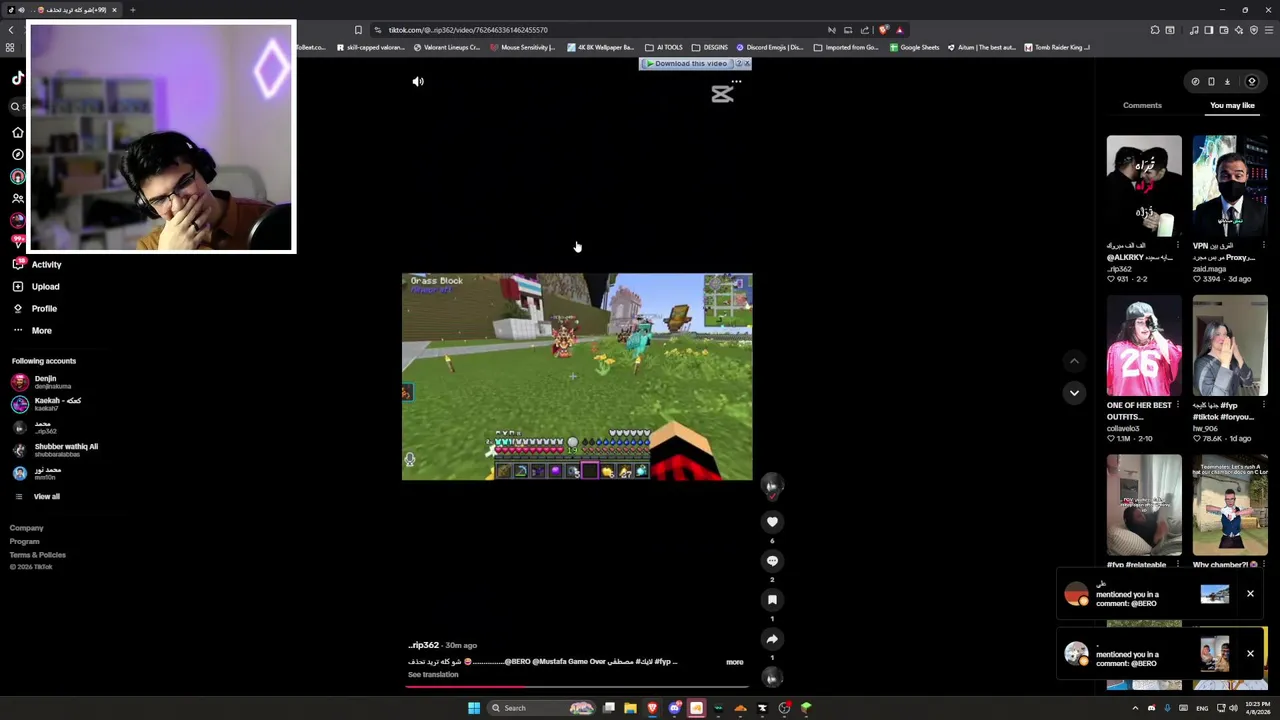Open the spinning music disc below the share button
Viewport: 1280px width, 720px height.
pyautogui.click(x=772, y=677)
